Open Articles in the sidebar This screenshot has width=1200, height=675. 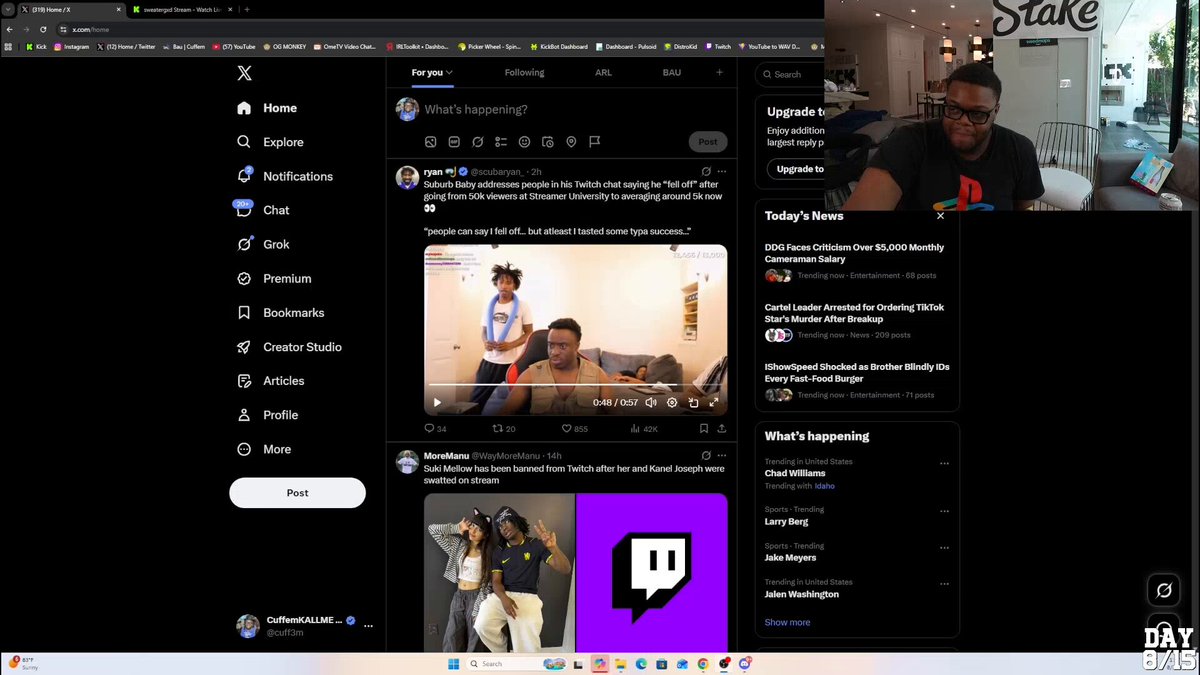pos(270,381)
